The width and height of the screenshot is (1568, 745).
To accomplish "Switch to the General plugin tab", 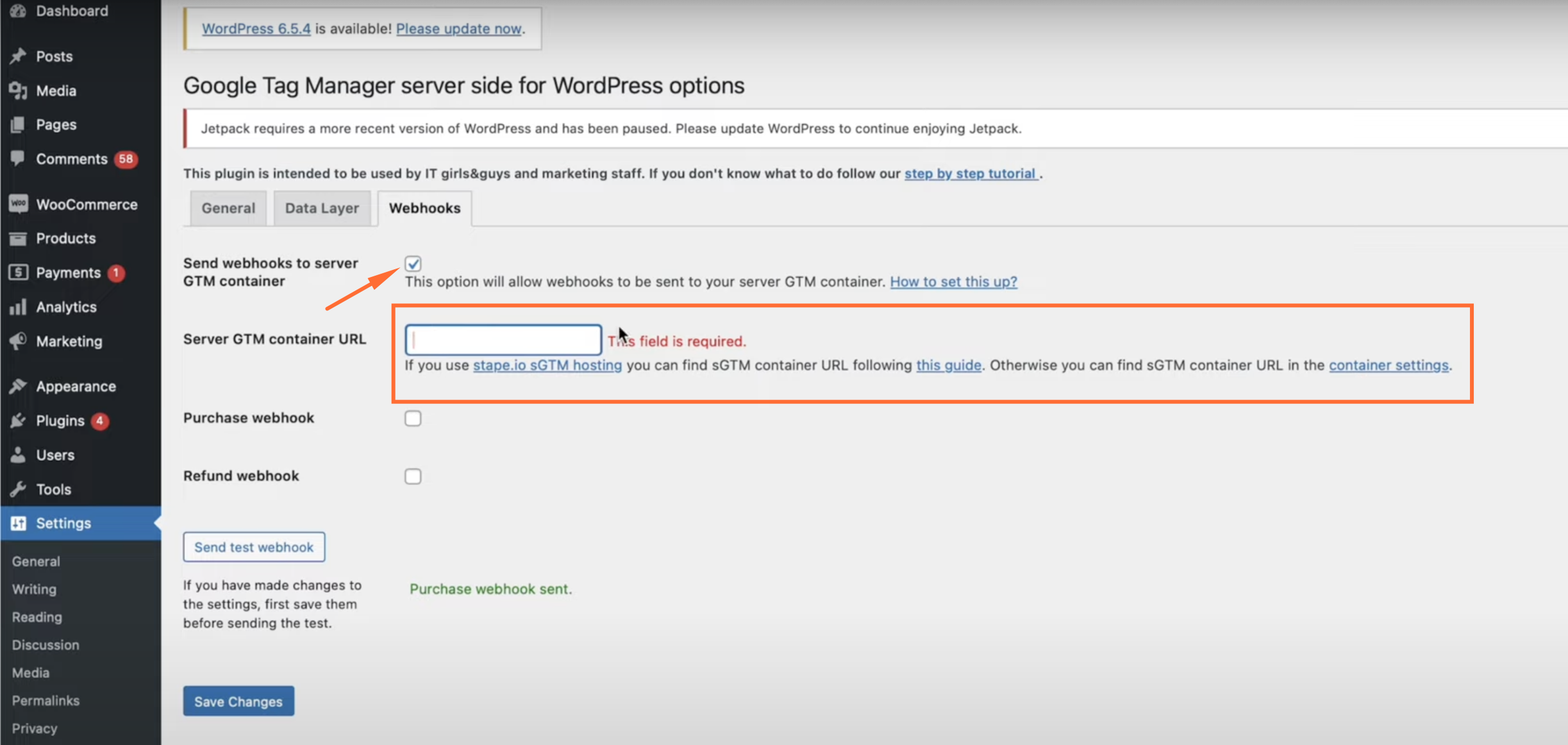I will pos(228,208).
